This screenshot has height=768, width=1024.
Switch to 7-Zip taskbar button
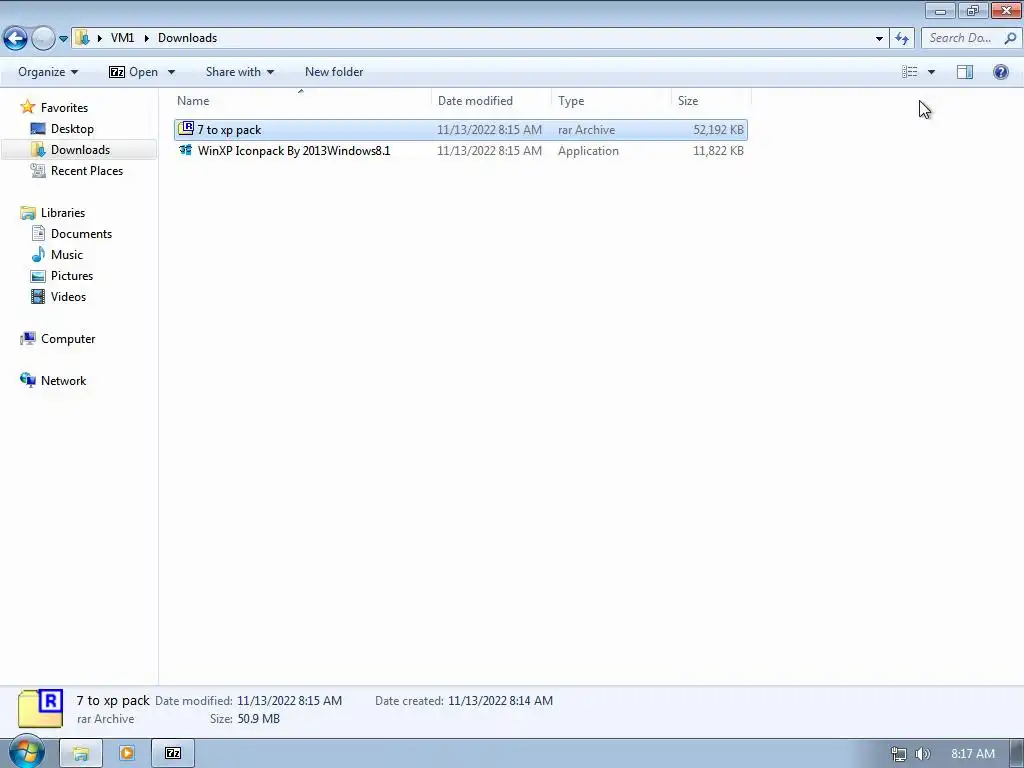[173, 753]
